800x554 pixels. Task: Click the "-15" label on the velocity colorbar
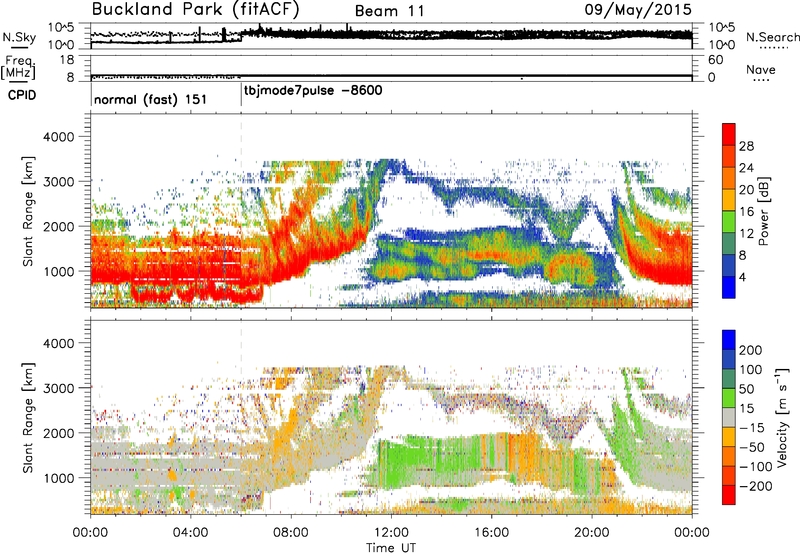752,428
